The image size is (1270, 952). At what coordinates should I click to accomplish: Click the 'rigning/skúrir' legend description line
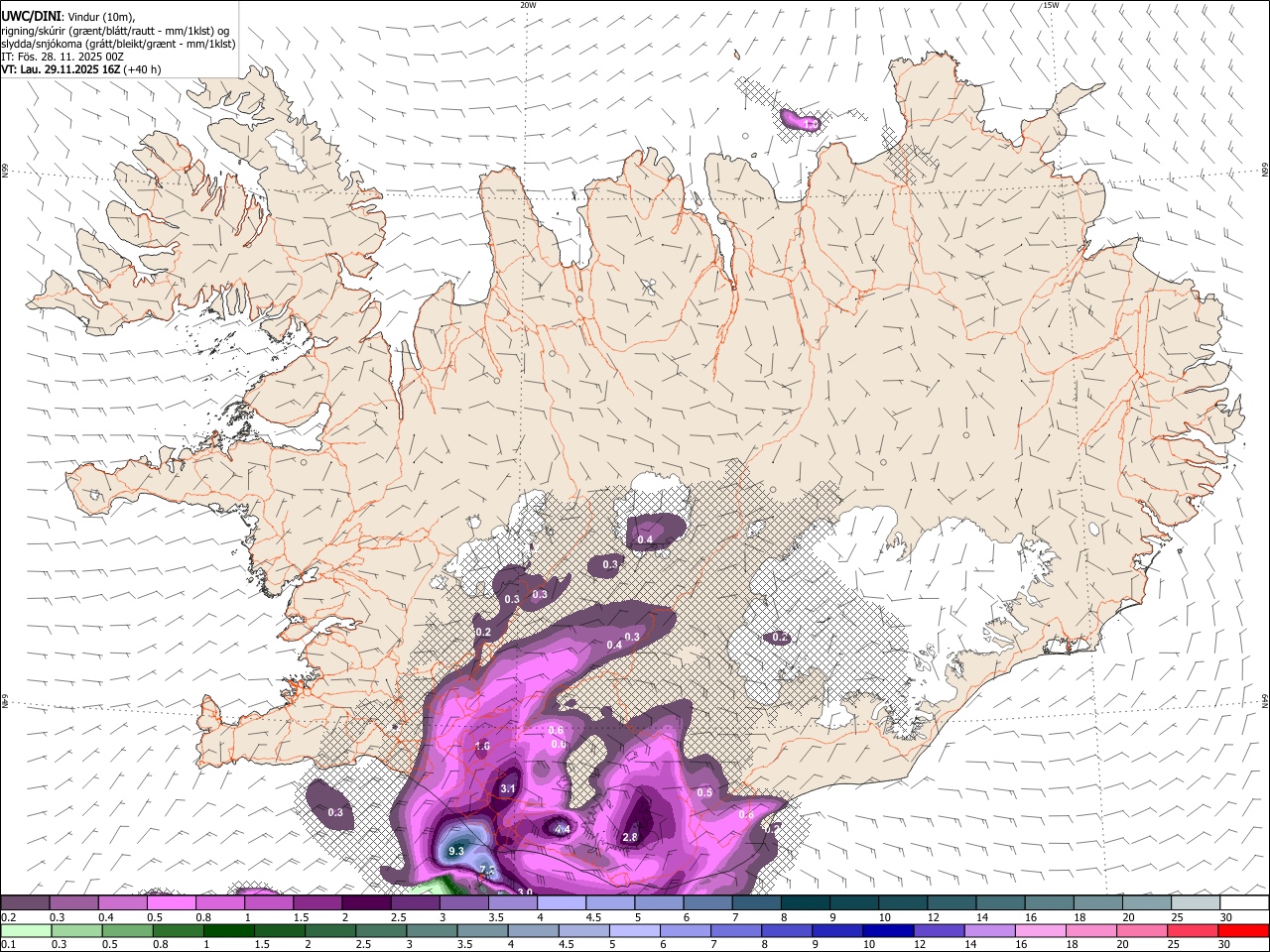click(115, 30)
